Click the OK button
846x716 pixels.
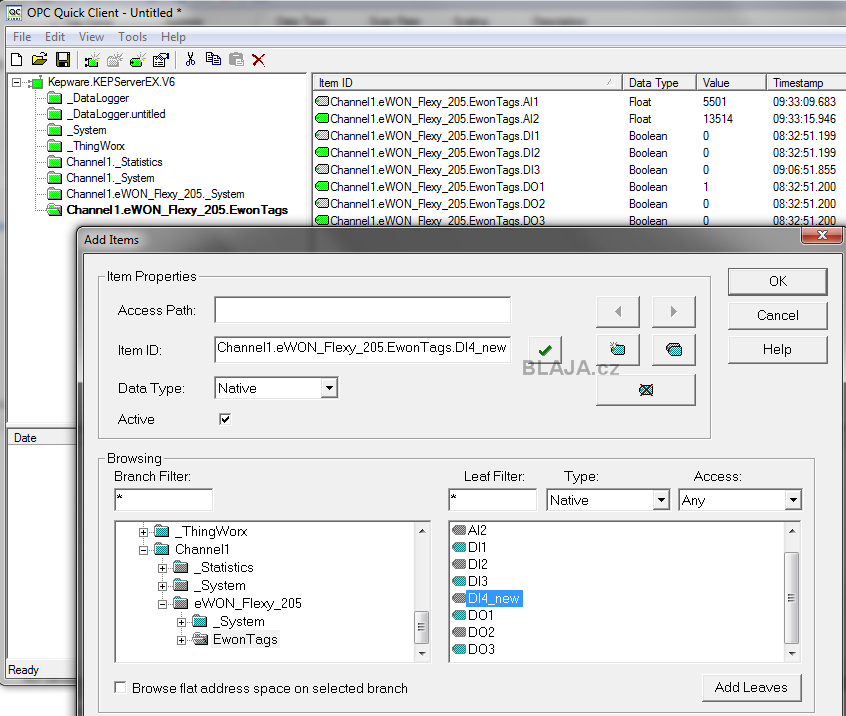click(x=777, y=281)
